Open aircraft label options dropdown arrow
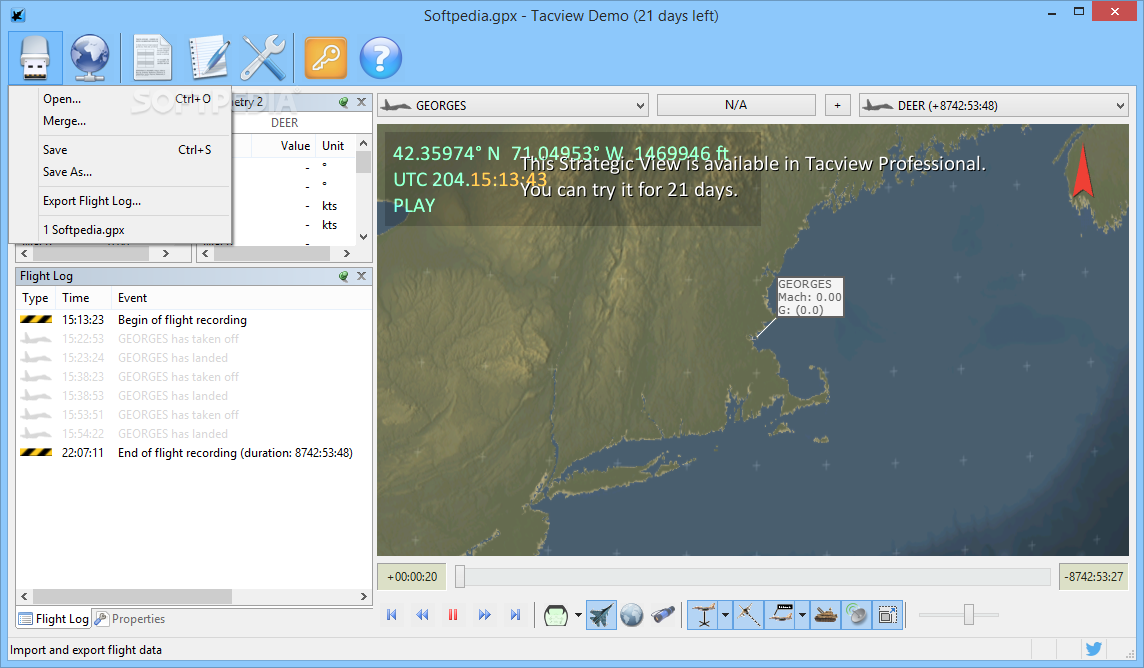The height and width of the screenshot is (668, 1144). [x=802, y=615]
